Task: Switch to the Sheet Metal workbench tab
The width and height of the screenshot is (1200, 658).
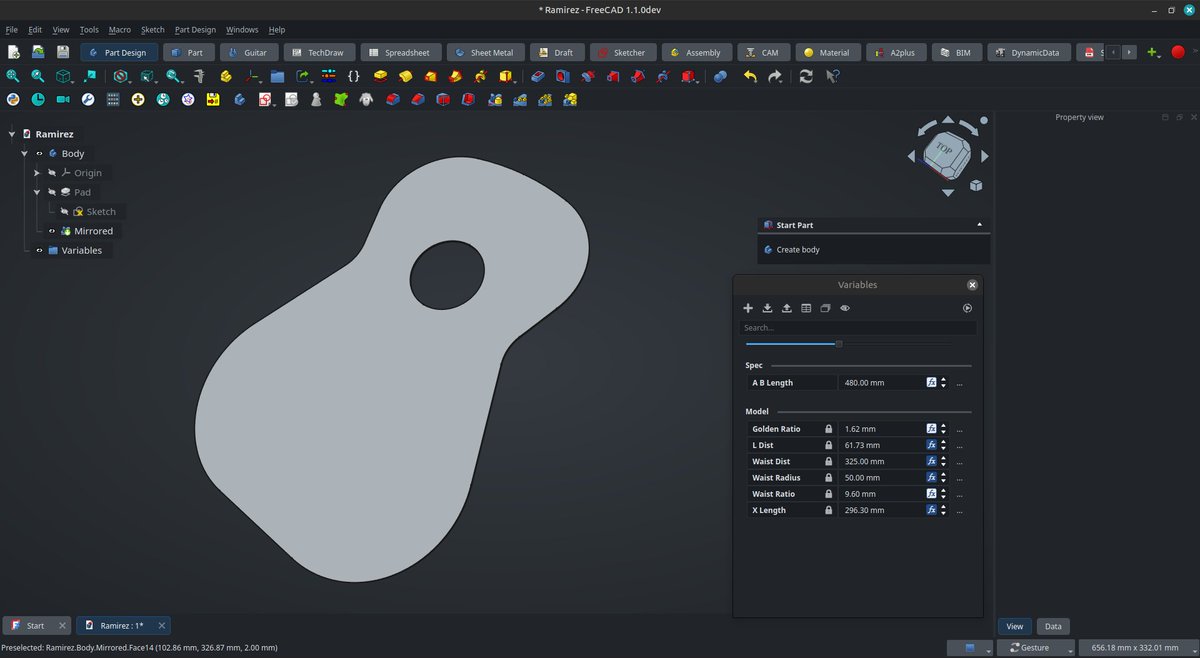Action: pyautogui.click(x=484, y=52)
